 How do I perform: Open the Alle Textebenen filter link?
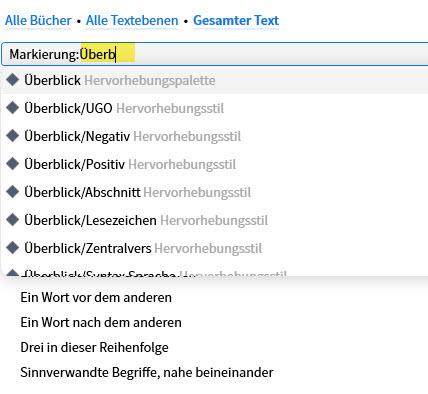click(x=132, y=21)
